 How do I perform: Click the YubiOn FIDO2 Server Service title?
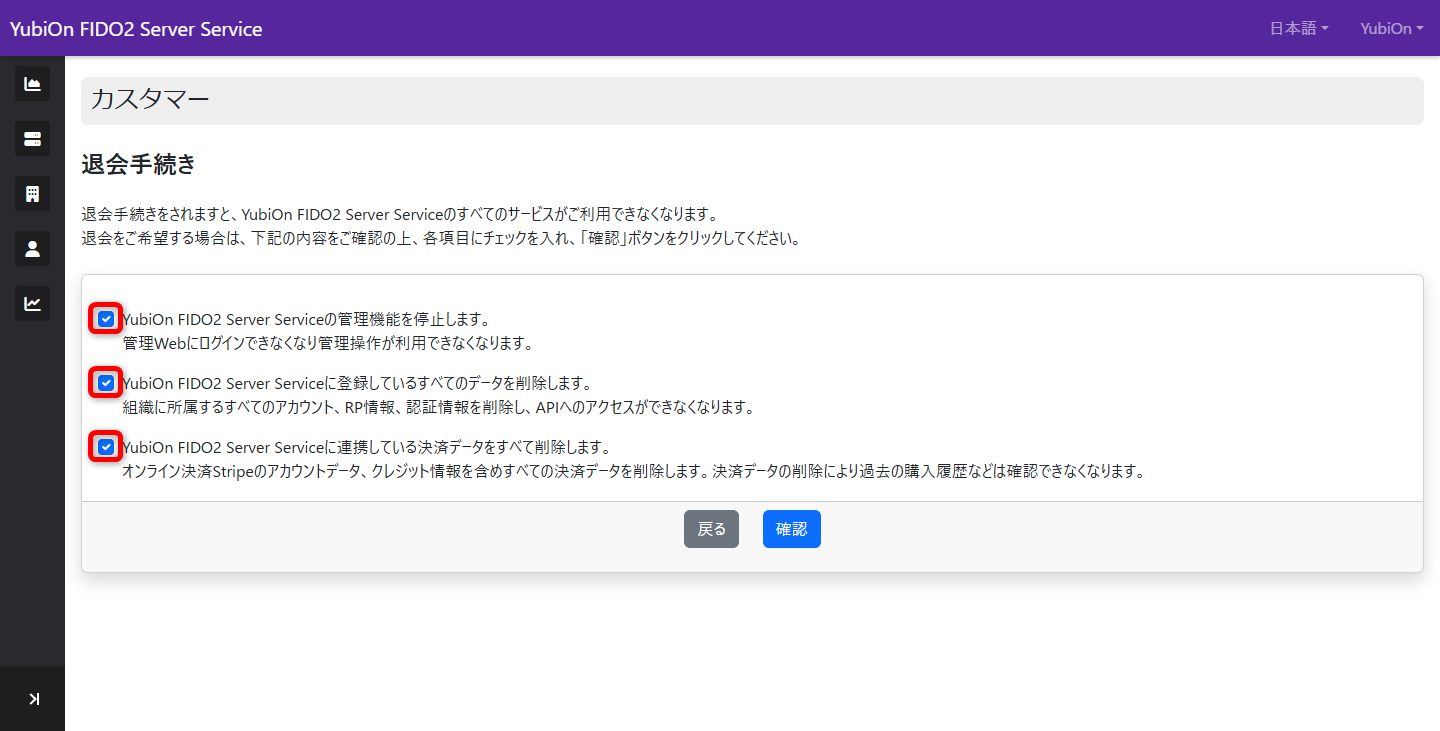136,29
